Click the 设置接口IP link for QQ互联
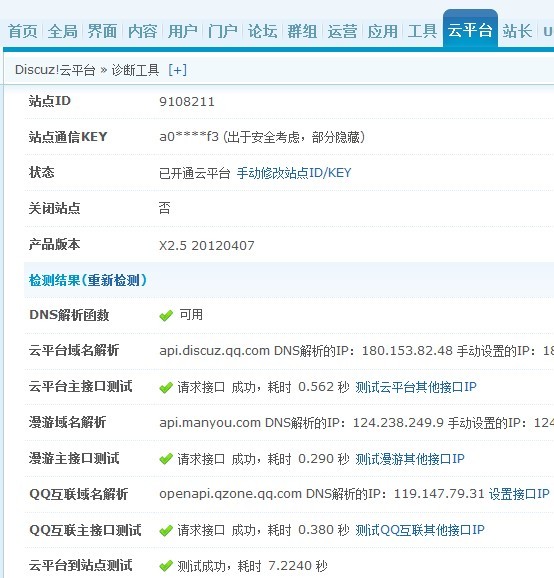This screenshot has width=554, height=578. click(x=519, y=494)
